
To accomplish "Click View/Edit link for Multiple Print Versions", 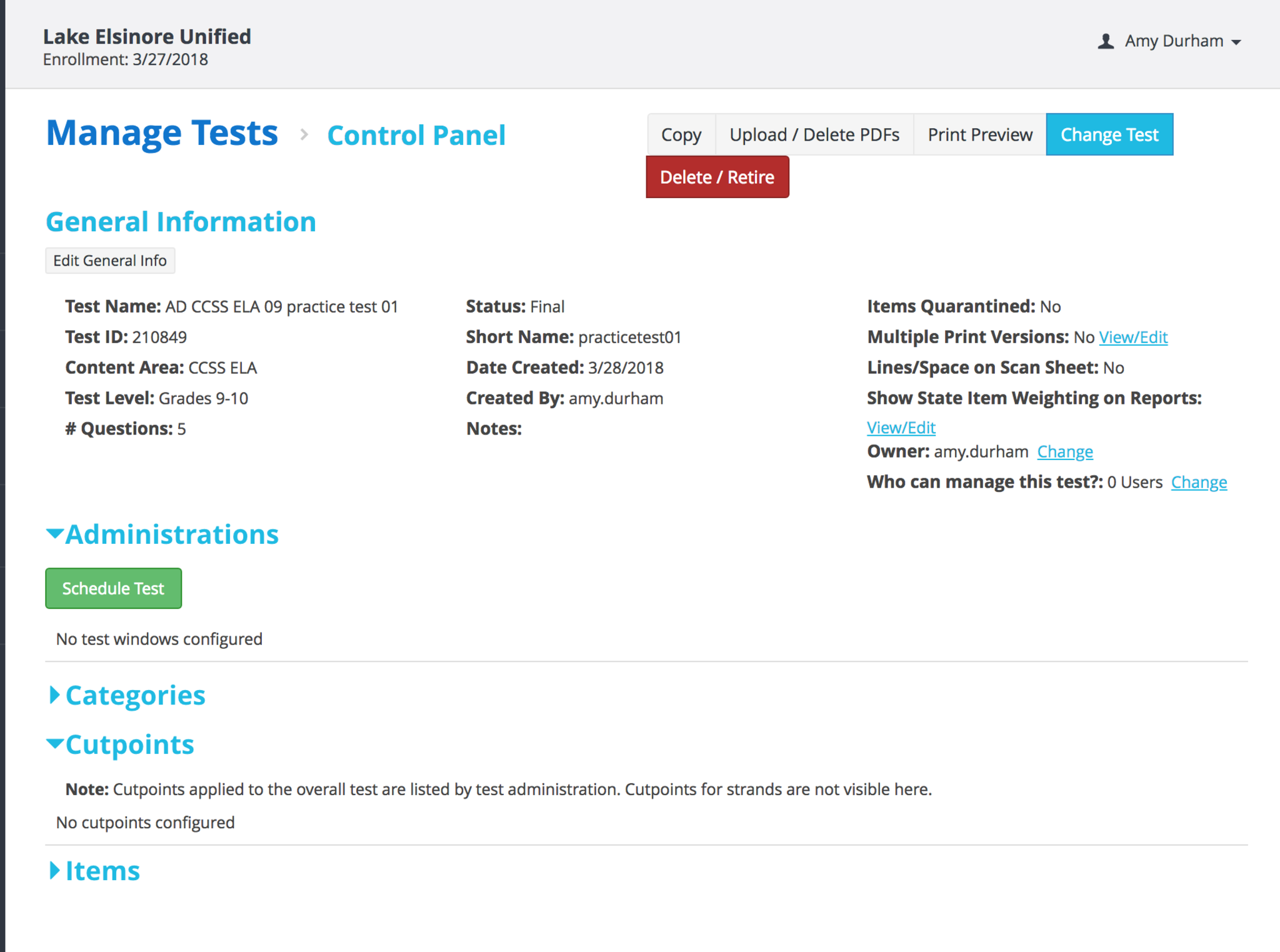I will (x=1132, y=337).
